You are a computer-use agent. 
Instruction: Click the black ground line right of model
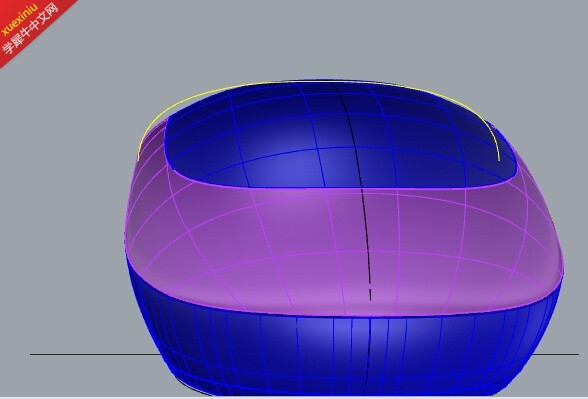[555, 354]
